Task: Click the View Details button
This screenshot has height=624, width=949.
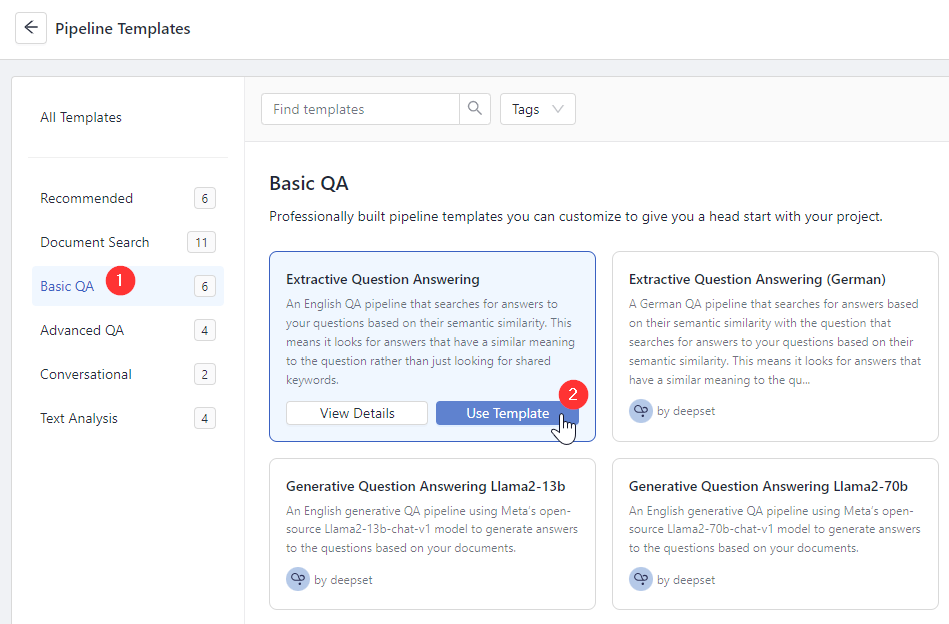Action: [356, 412]
